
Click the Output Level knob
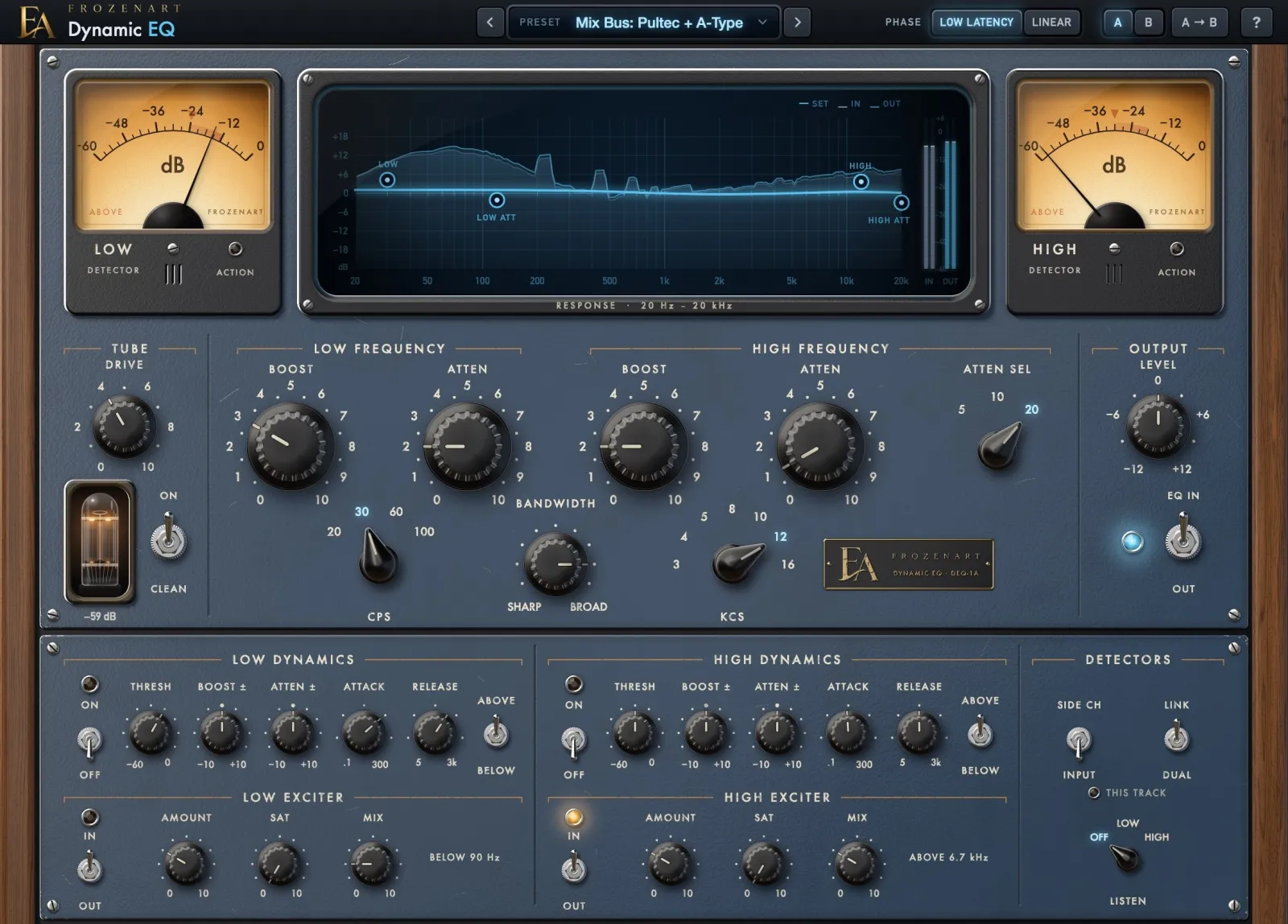(x=1158, y=426)
